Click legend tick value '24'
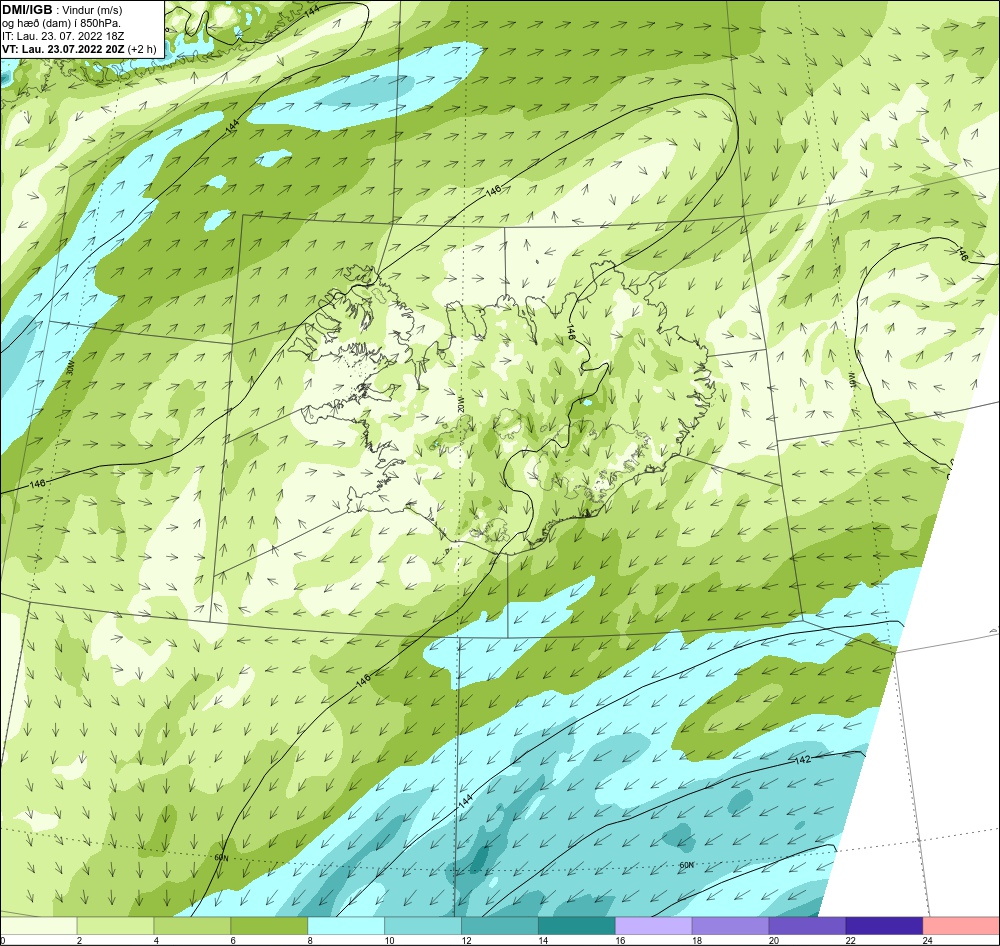The height and width of the screenshot is (946, 1000). 927,940
